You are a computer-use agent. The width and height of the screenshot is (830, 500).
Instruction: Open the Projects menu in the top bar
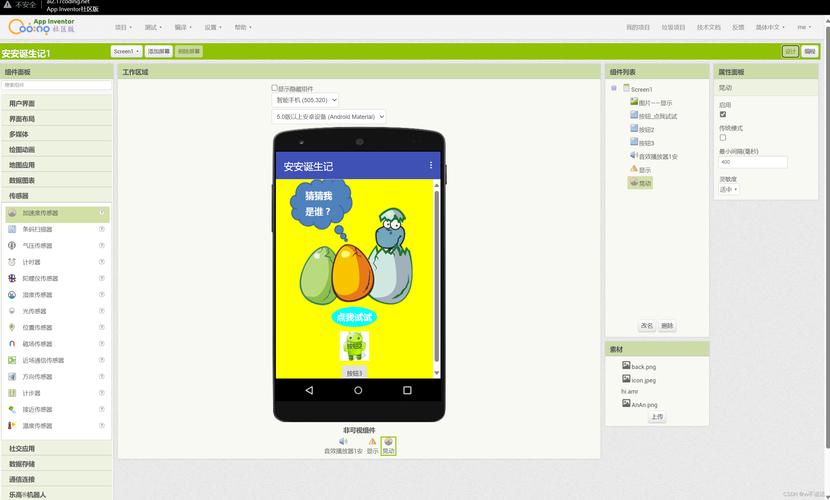tap(123, 28)
